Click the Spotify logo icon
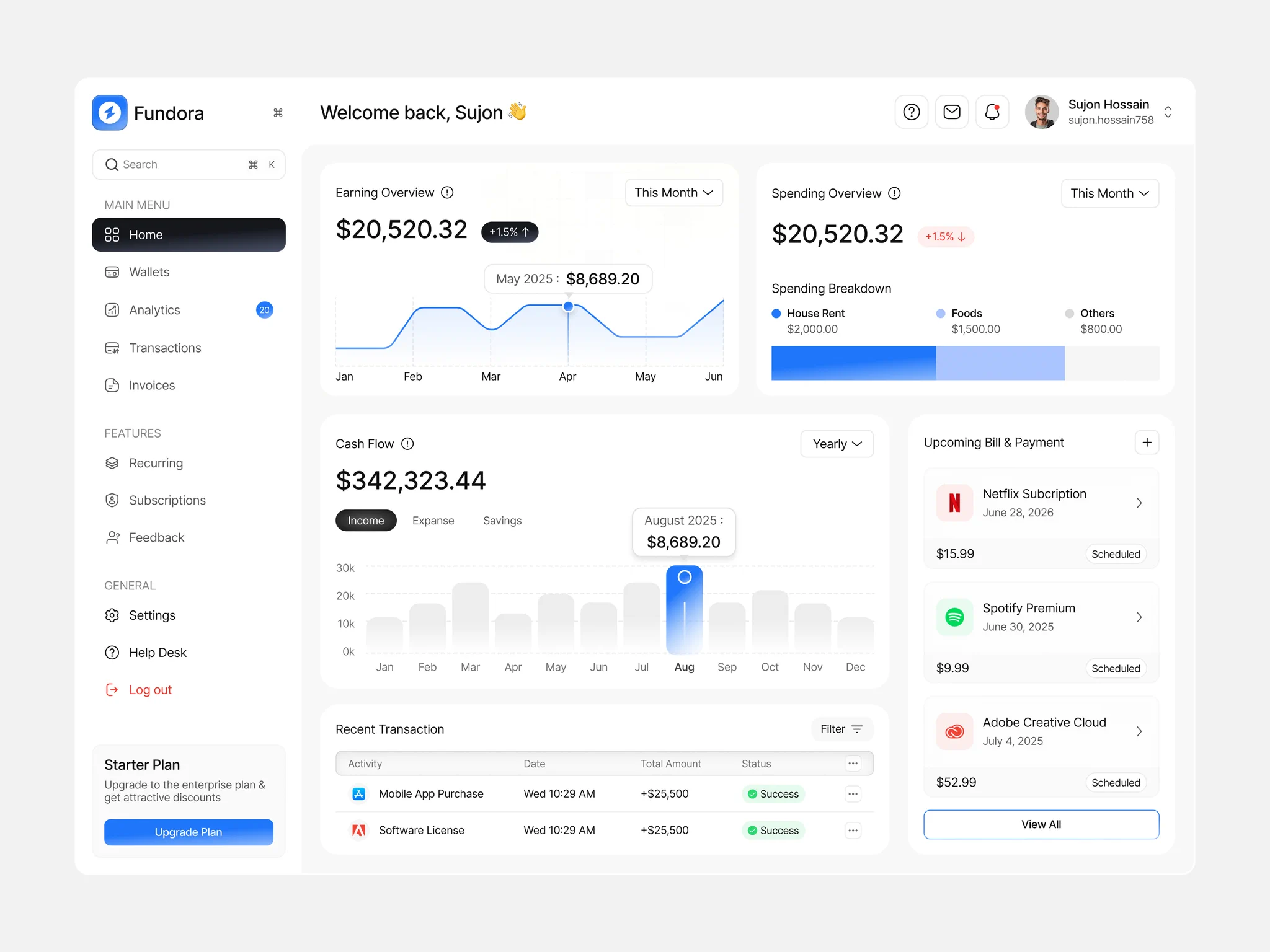This screenshot has width=1270, height=952. coord(954,617)
